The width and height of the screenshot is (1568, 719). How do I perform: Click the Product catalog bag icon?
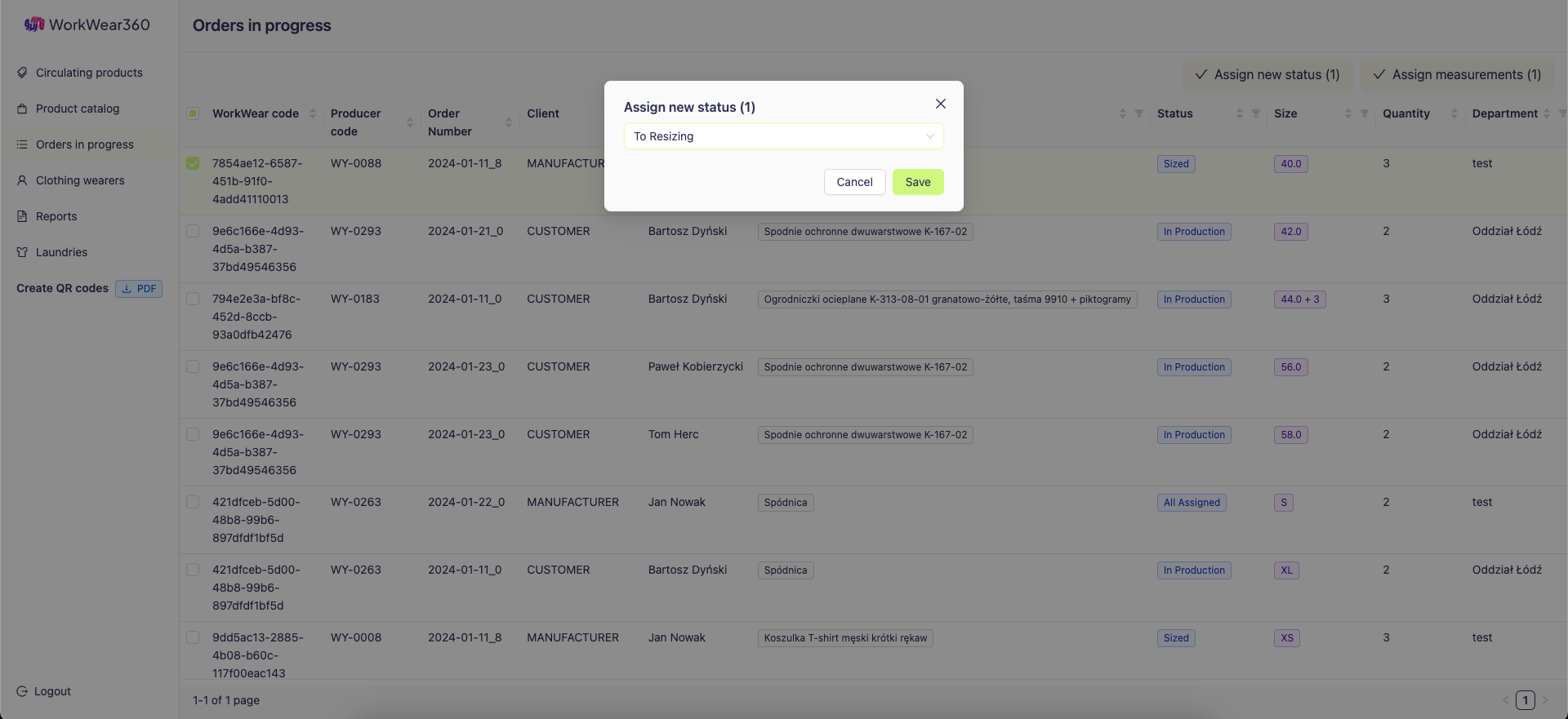tap(22, 109)
